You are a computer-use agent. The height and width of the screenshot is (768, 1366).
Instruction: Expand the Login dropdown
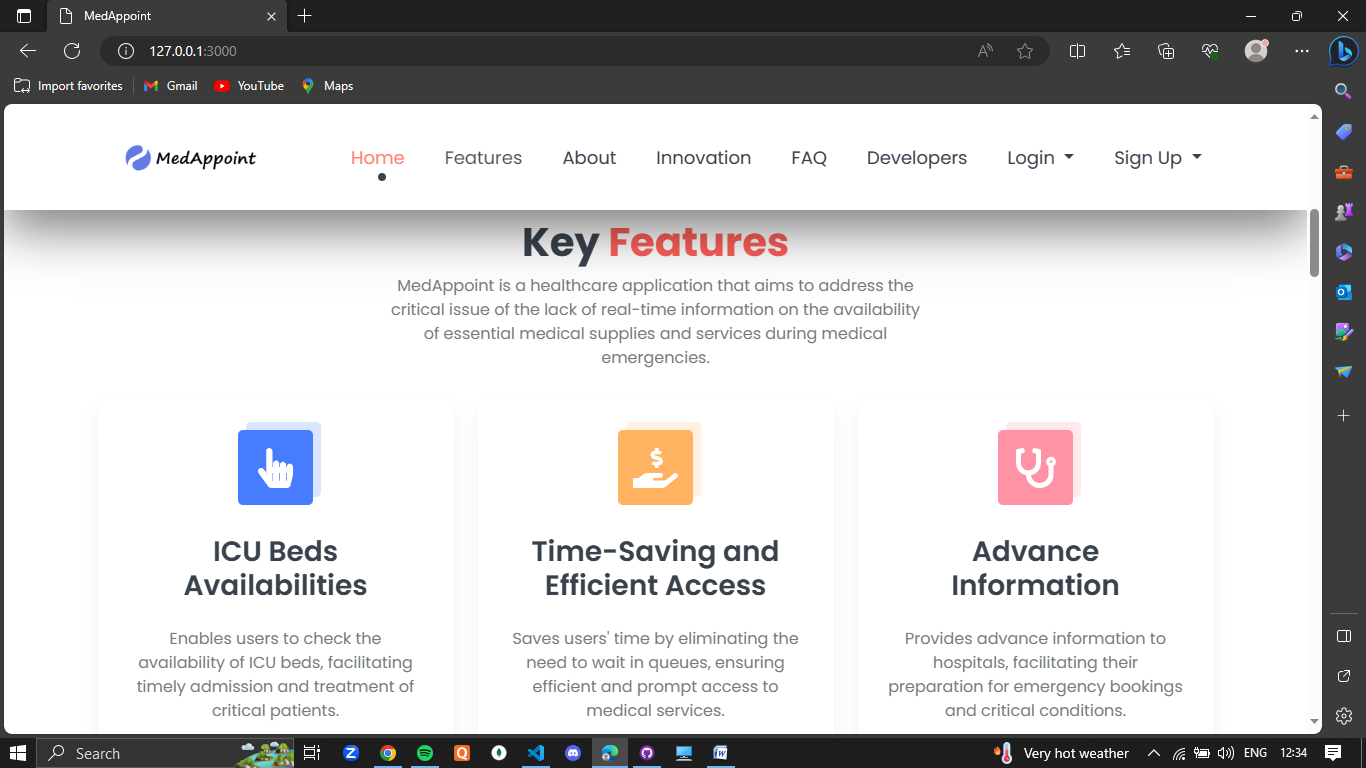pyautogui.click(x=1040, y=157)
